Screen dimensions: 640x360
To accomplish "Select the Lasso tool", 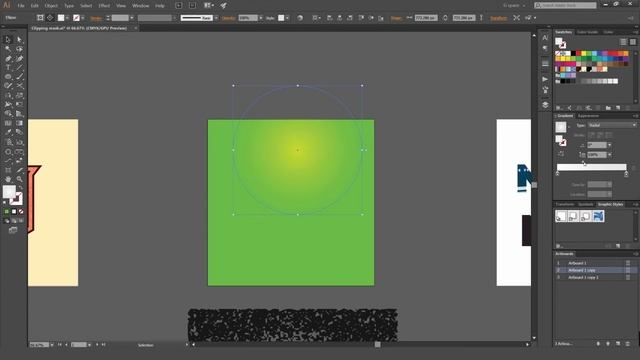I will [19, 49].
